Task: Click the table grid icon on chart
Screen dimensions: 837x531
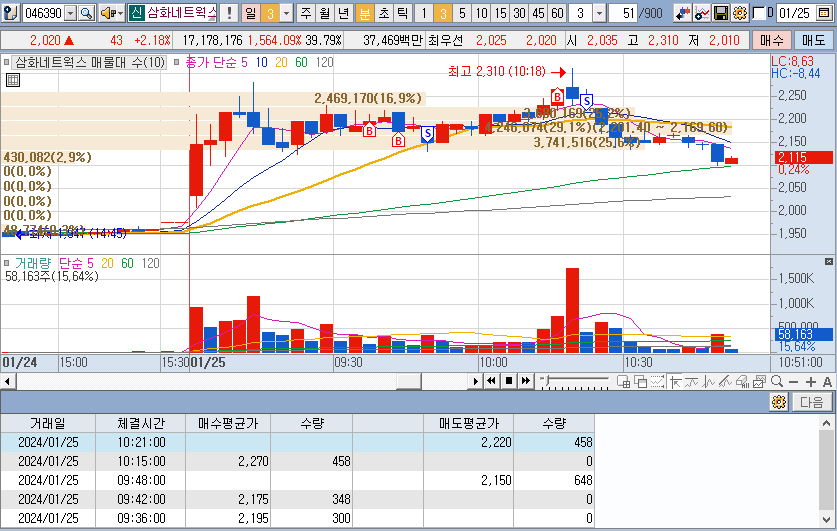Action: click(x=13, y=81)
